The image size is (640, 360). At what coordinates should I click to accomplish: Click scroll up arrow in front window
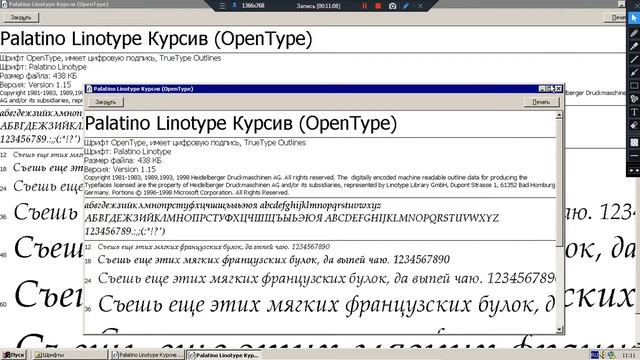559,115
